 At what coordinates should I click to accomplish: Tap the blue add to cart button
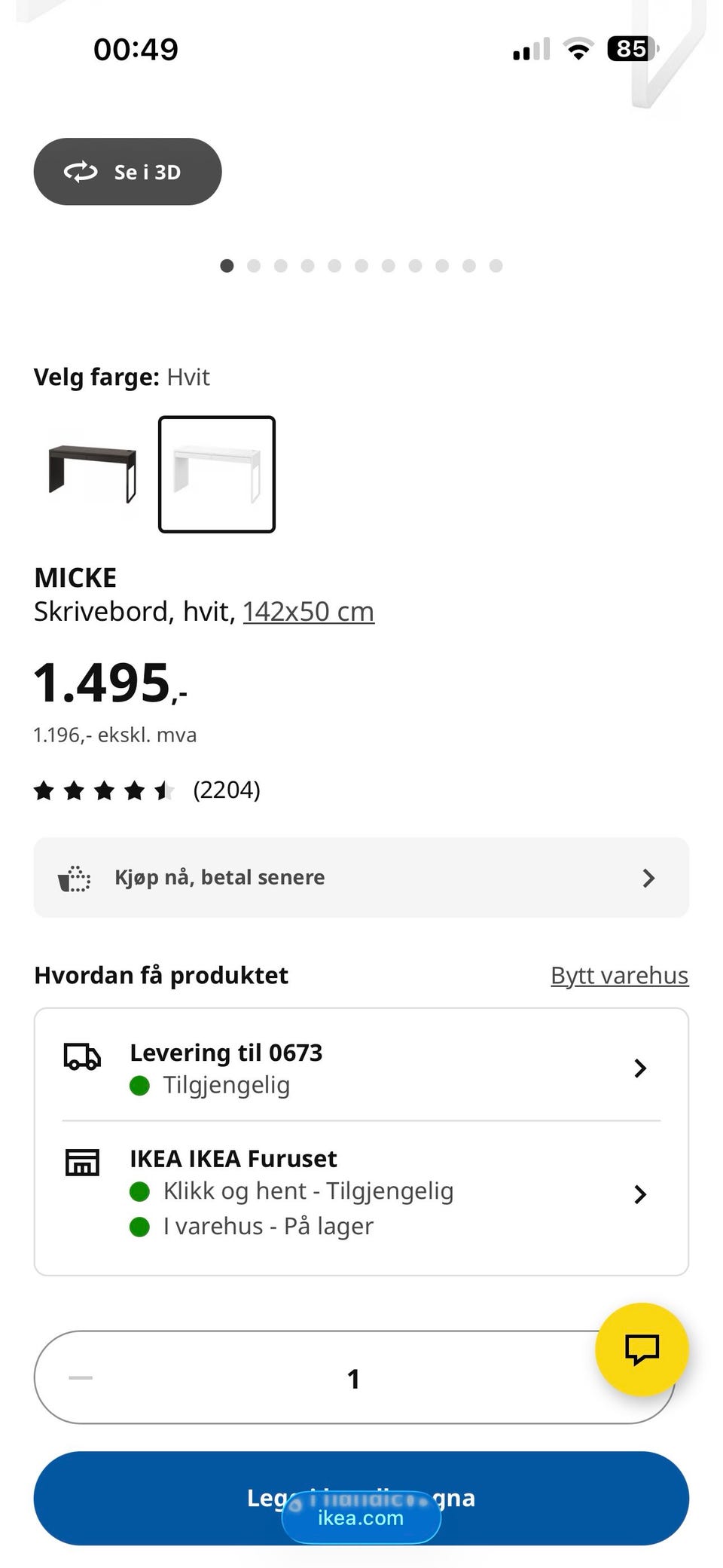pyautogui.click(x=361, y=1498)
